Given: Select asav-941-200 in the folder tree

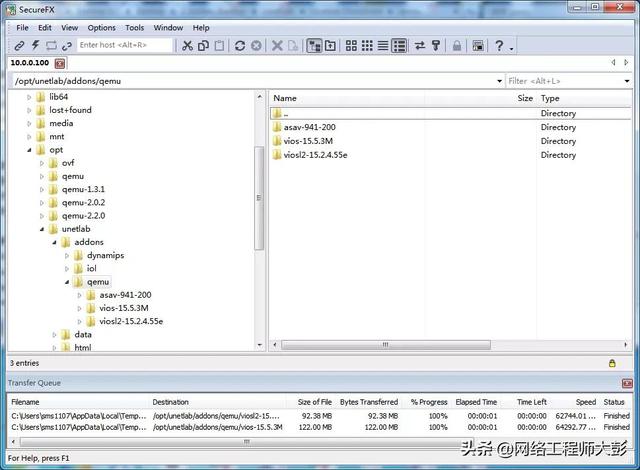Looking at the screenshot, I should [x=125, y=295].
